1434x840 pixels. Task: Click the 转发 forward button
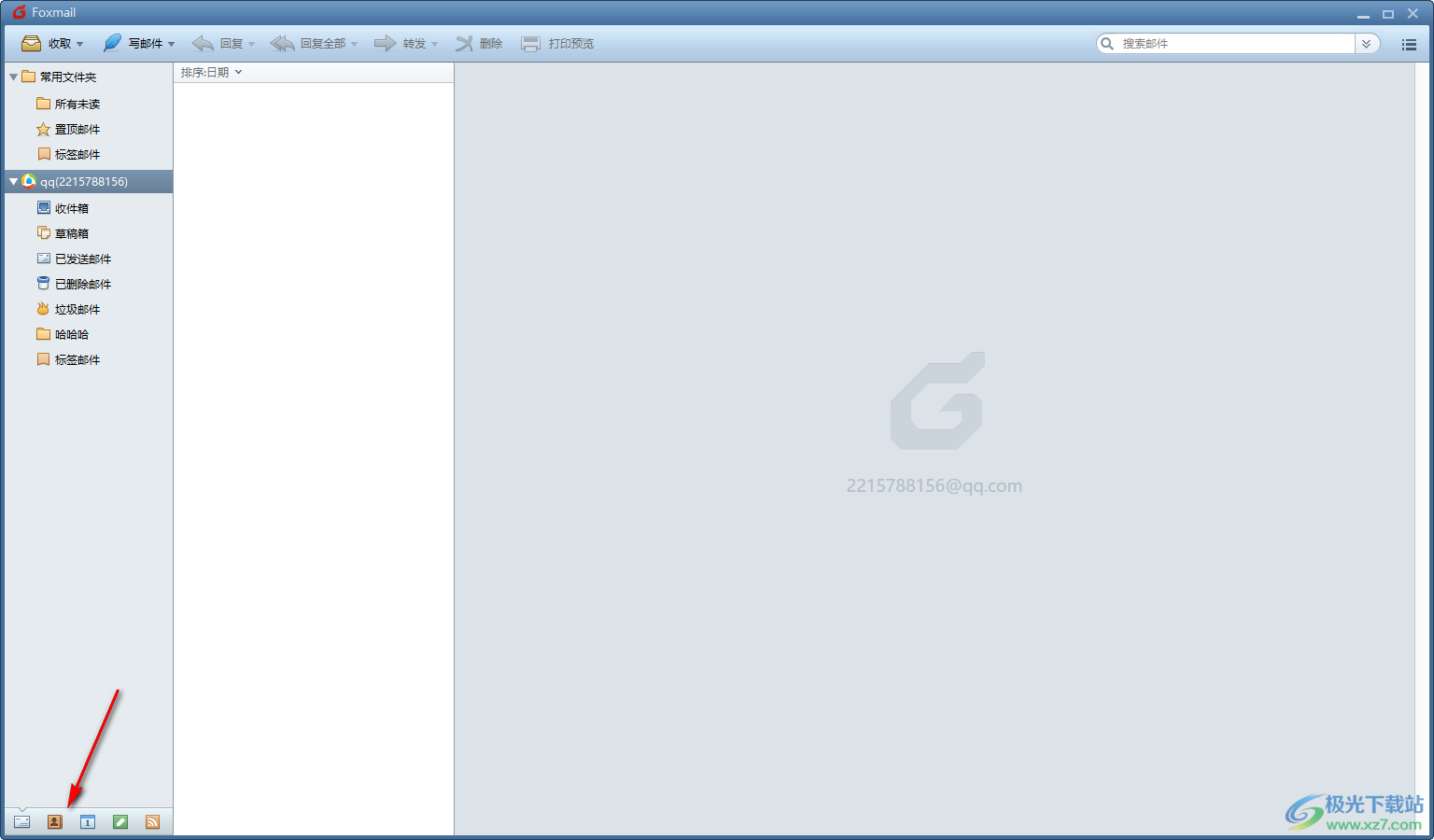[x=400, y=44]
